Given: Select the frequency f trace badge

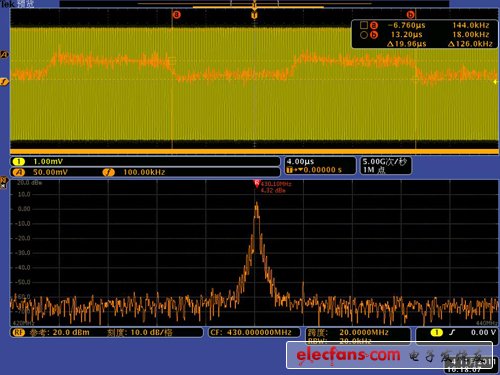Looking at the screenshot, I should (109, 172).
